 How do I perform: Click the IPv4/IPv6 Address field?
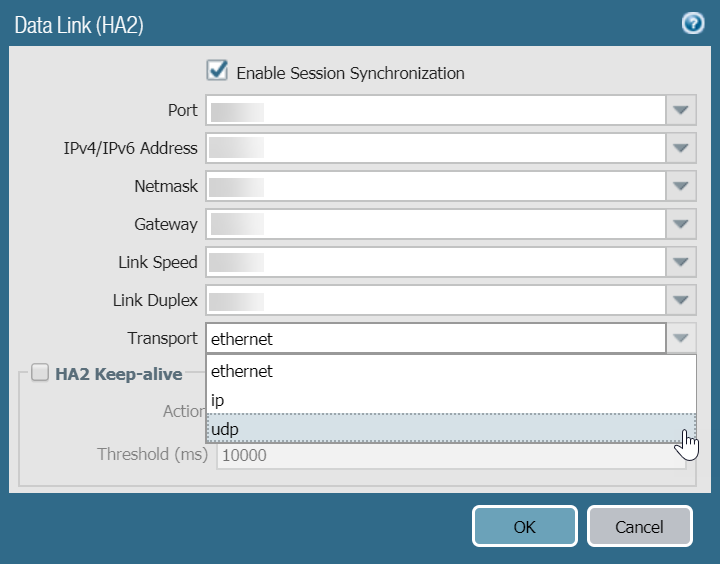tap(436, 148)
